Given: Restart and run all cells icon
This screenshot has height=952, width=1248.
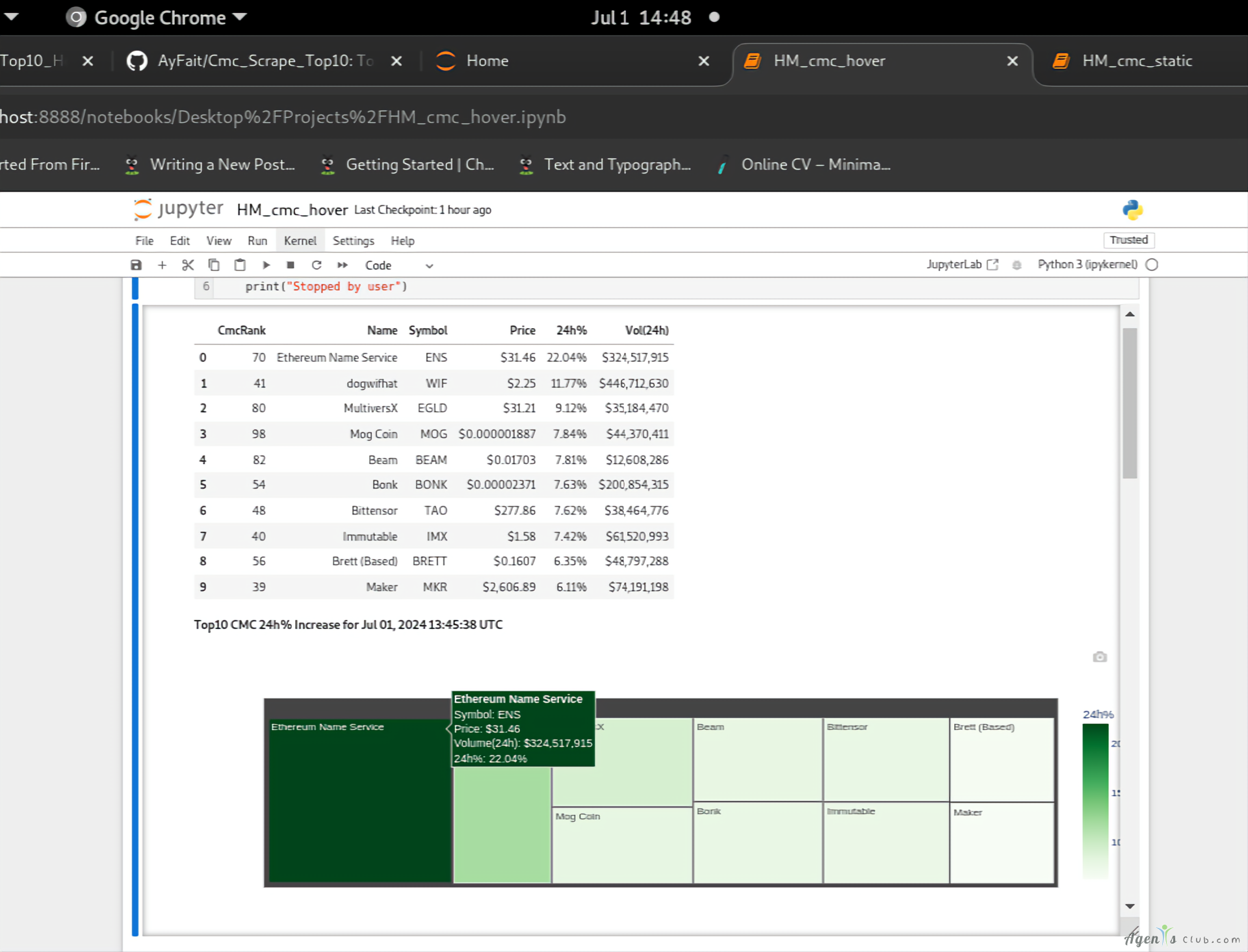Looking at the screenshot, I should [x=343, y=265].
